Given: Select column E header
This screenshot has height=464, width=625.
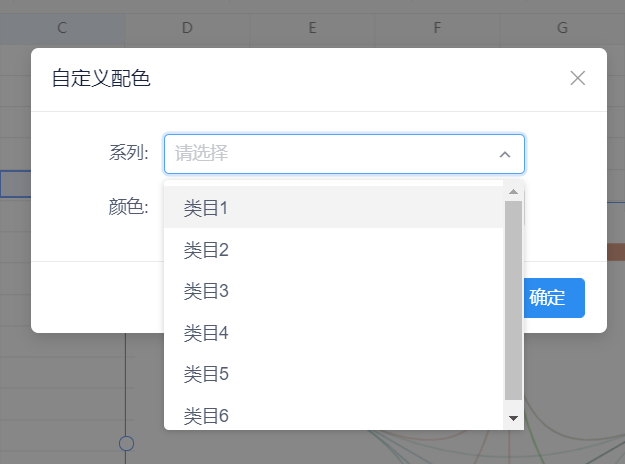Looking at the screenshot, I should [312, 28].
